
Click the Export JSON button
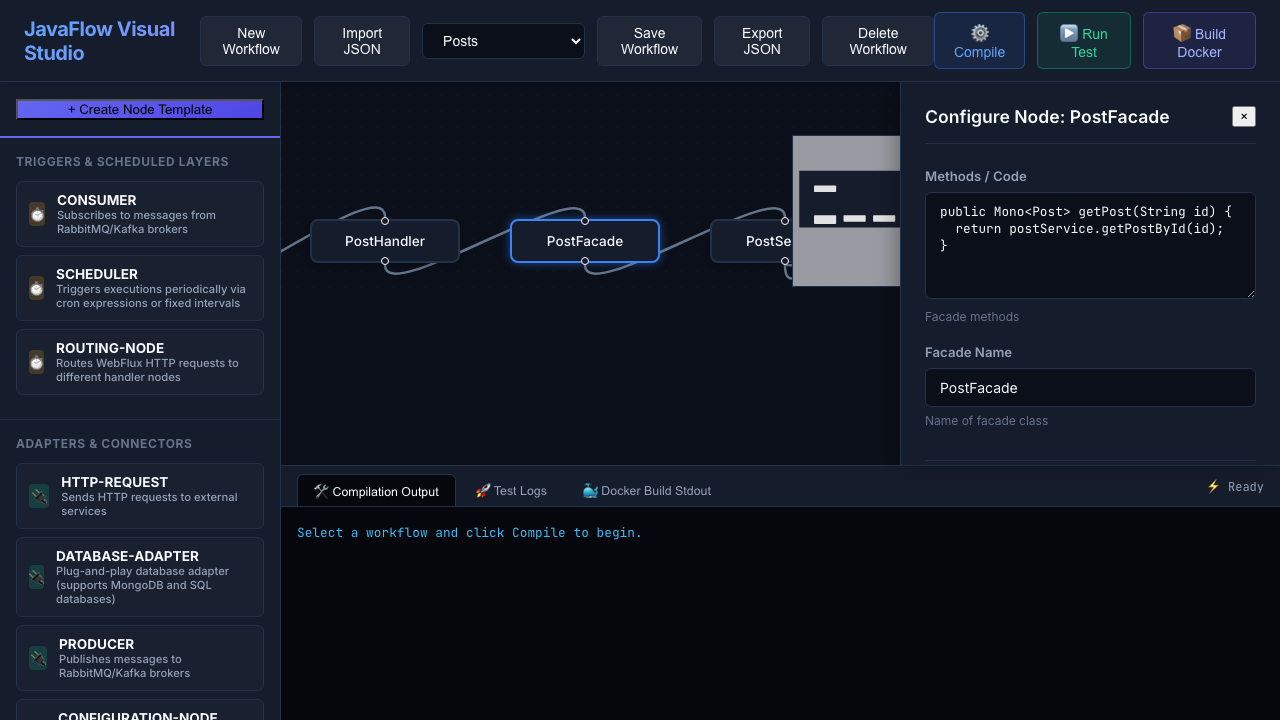[x=762, y=41]
